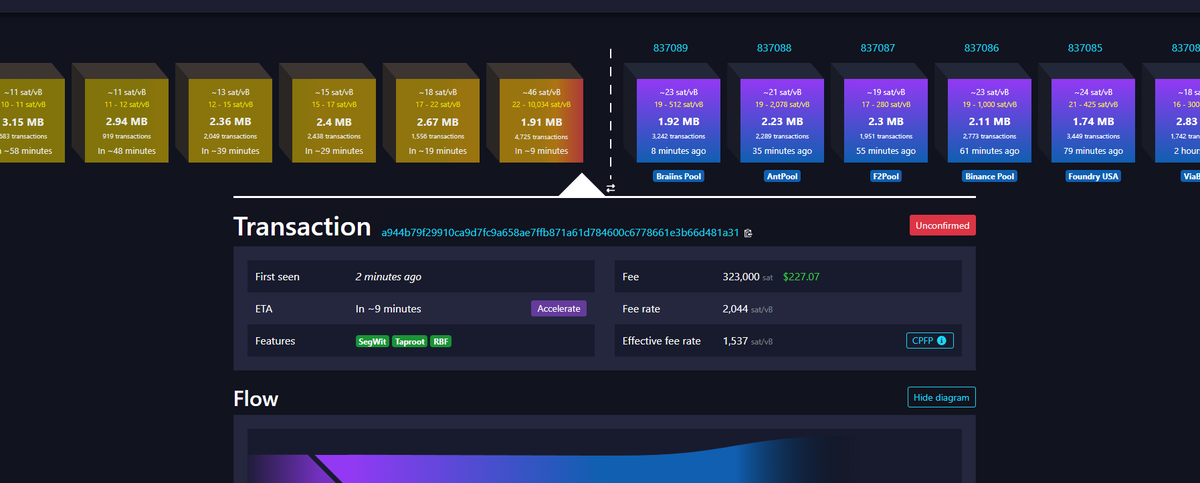Viewport: 1200px width, 483px height.
Task: Open block height 837088 link
Action: [x=775, y=48]
